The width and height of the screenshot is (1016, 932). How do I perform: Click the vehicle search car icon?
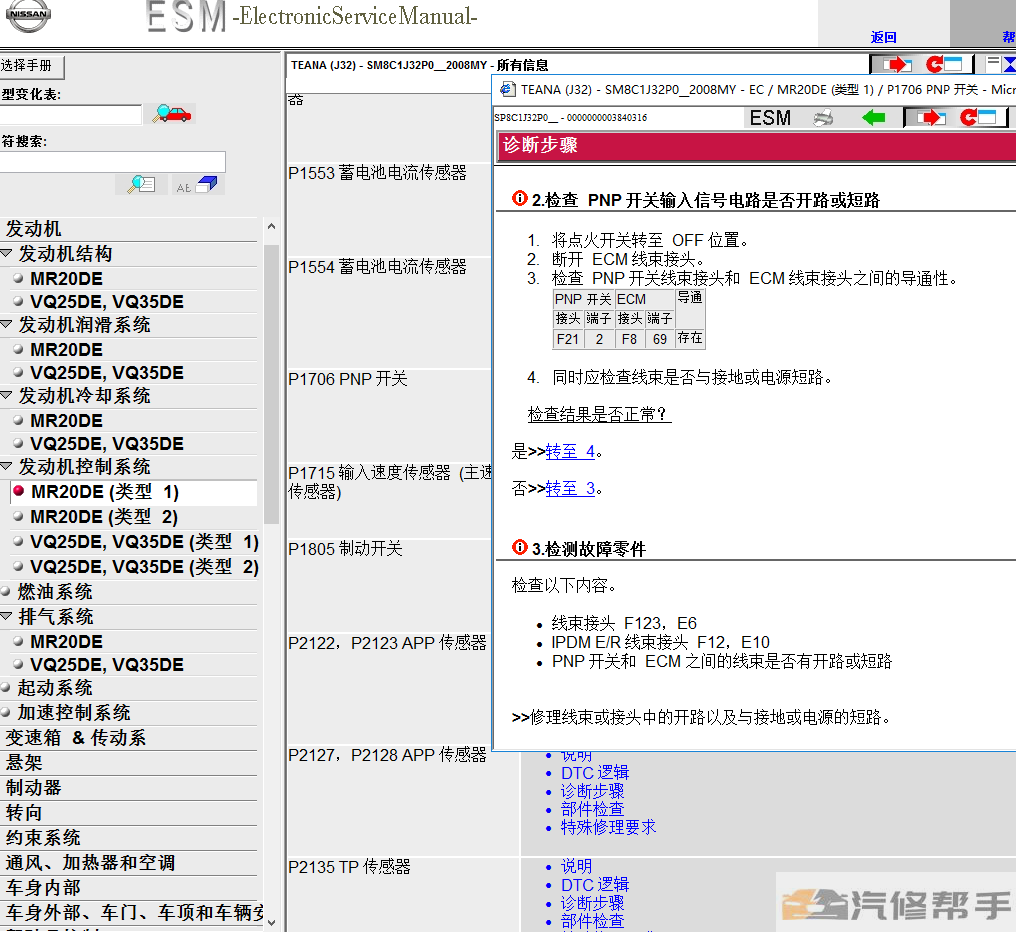point(172,113)
